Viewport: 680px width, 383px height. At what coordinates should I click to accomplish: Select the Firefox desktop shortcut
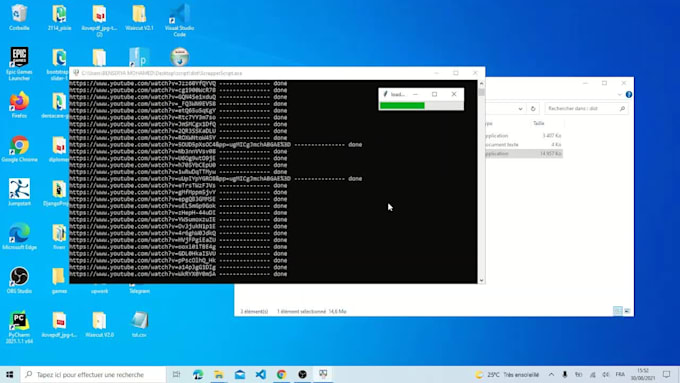19,105
